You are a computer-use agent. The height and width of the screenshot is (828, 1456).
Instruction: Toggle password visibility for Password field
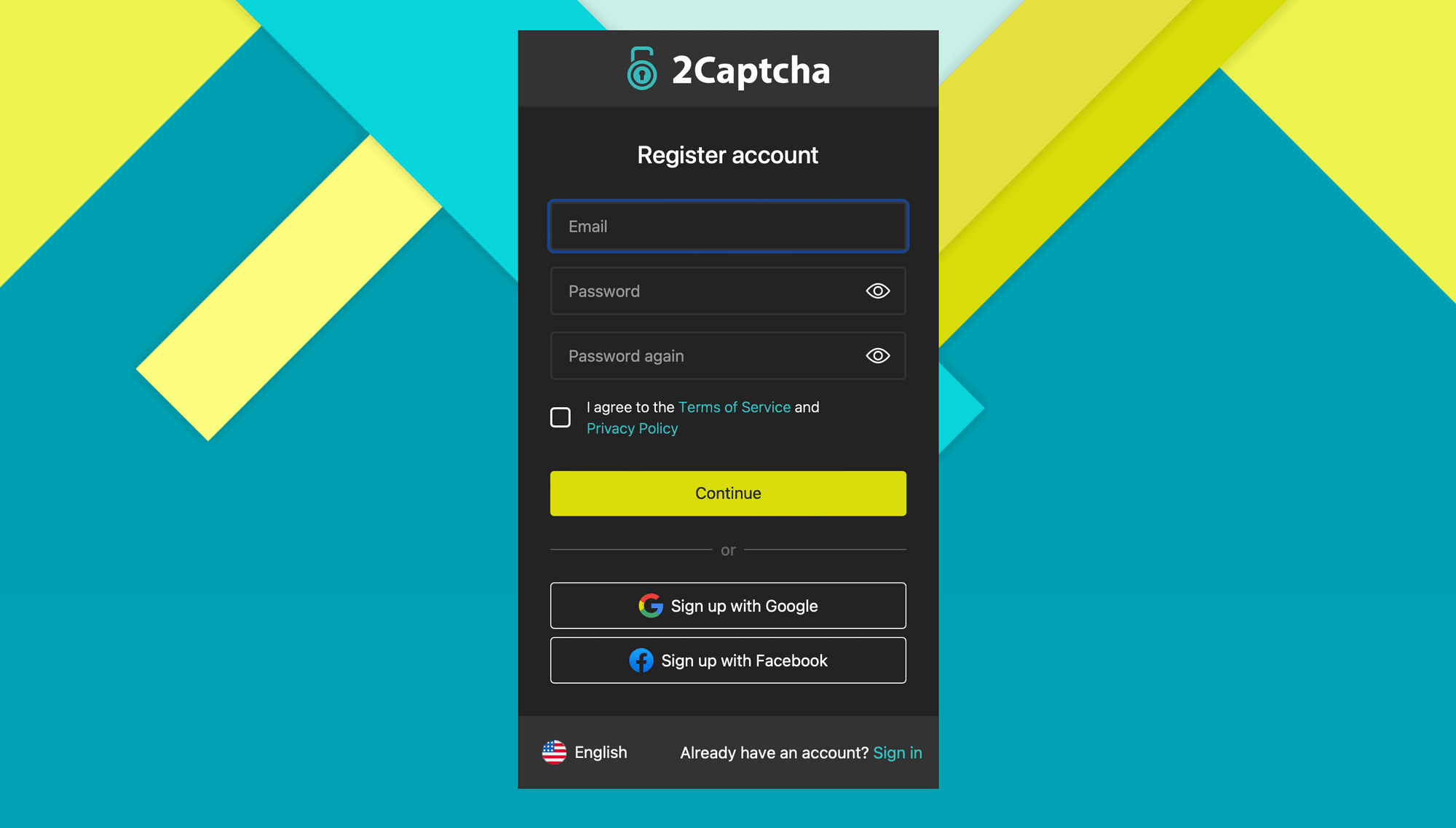[878, 291]
